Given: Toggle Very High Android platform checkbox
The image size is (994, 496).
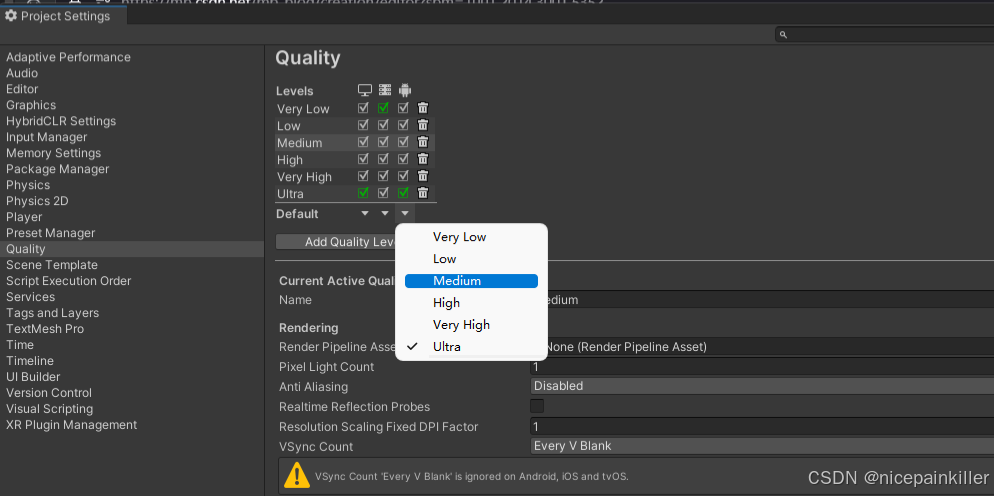Looking at the screenshot, I should pos(403,176).
